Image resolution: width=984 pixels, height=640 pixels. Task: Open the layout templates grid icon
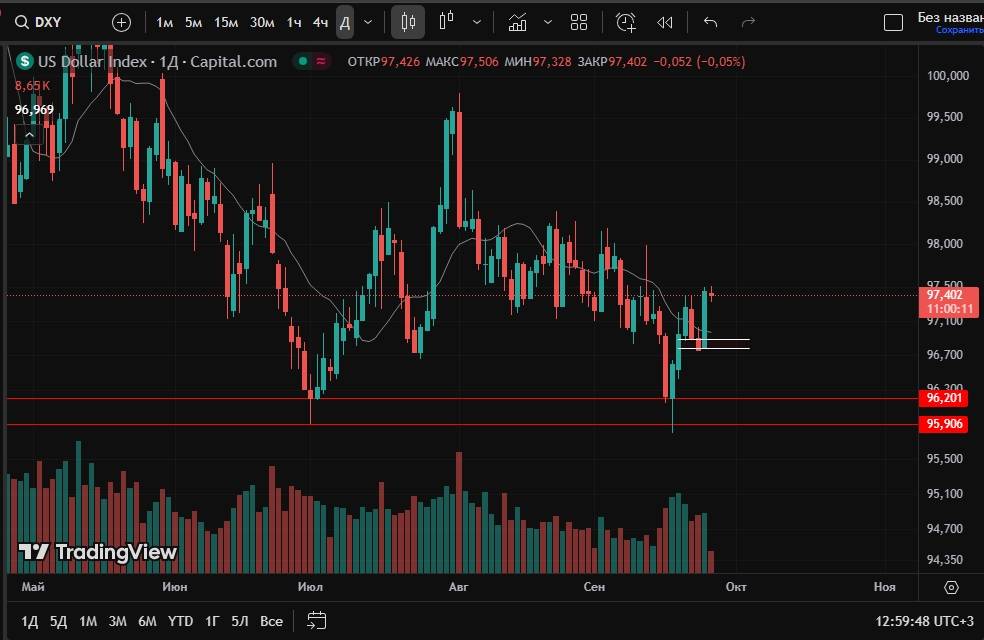point(579,22)
